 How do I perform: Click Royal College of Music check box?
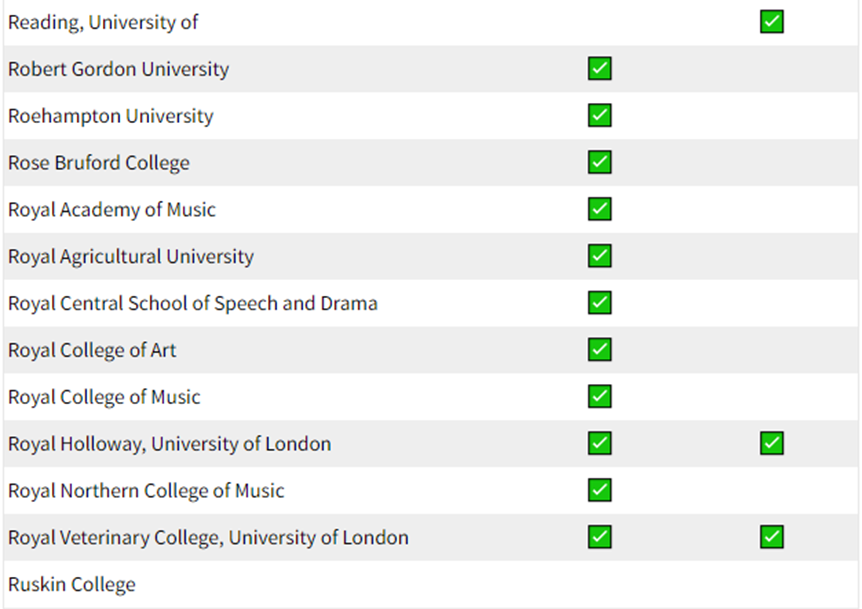click(600, 396)
